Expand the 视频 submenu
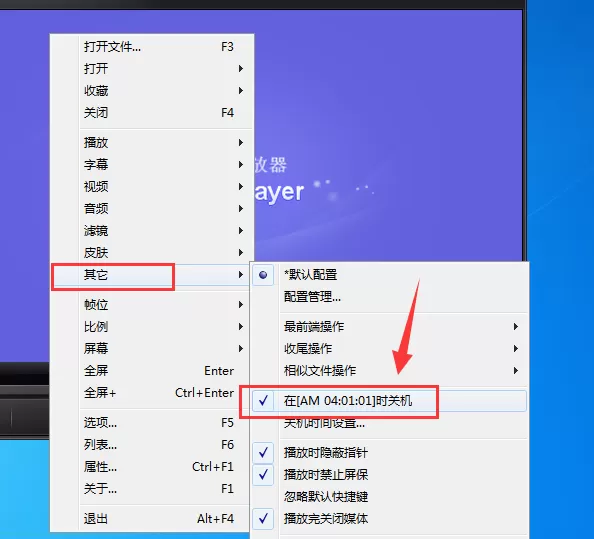594x539 pixels. coord(152,186)
